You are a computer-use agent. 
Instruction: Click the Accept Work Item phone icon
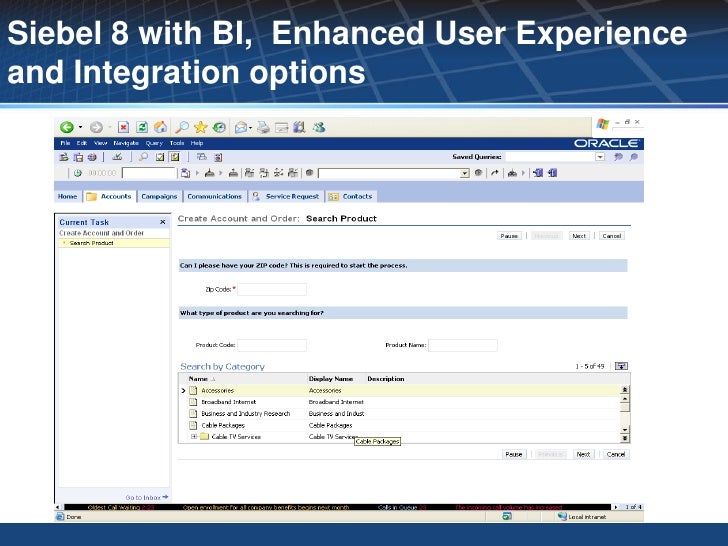pos(209,173)
